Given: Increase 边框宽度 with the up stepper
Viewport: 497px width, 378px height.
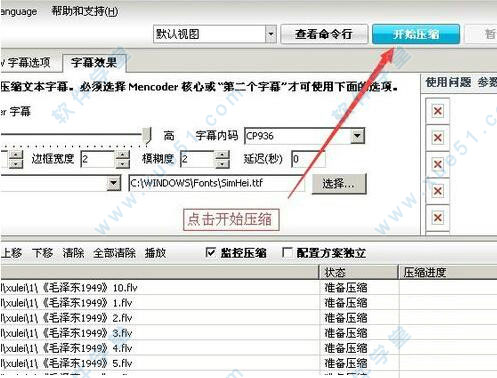Looking at the screenshot, I should (123, 155).
